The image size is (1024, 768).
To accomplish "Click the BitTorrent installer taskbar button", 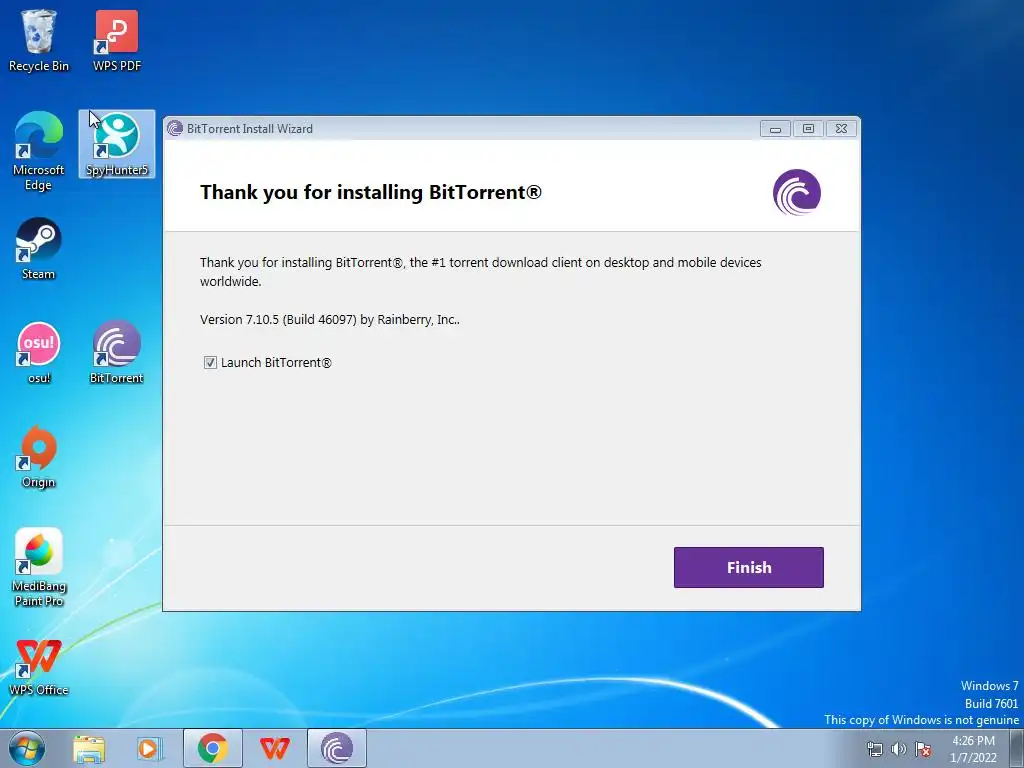I will tap(337, 748).
